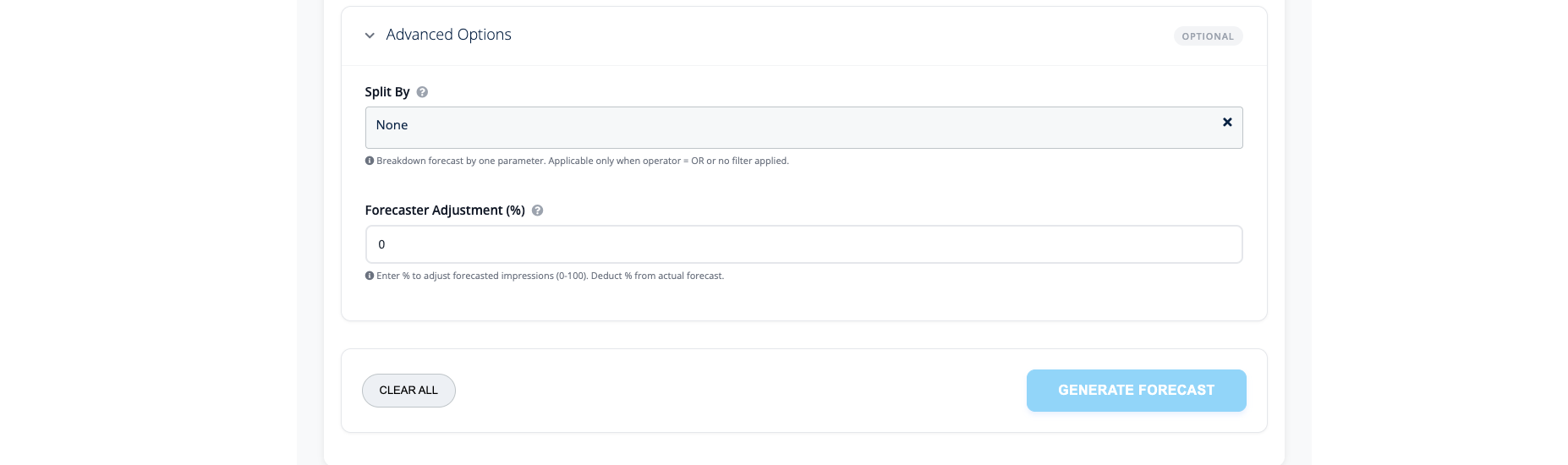The height and width of the screenshot is (465, 1568).
Task: Collapse the Advanced Options chevron
Action: click(370, 36)
